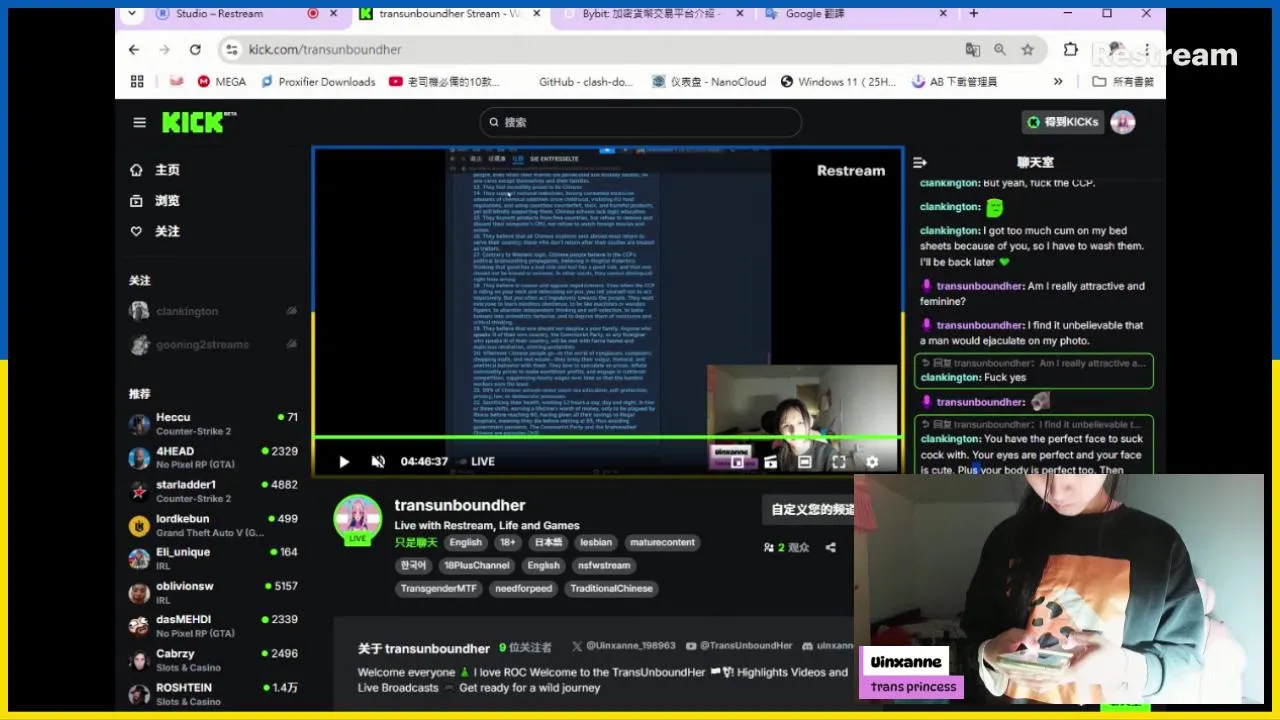
Task: Open recommended channel 4HEAD
Action: tap(213, 458)
